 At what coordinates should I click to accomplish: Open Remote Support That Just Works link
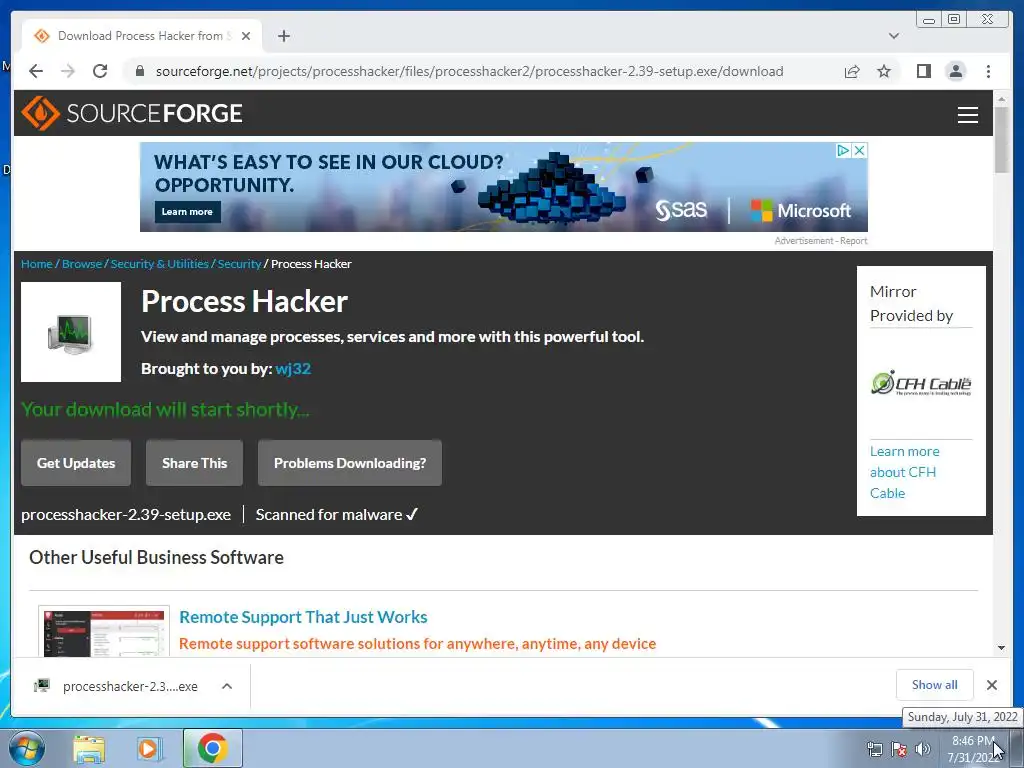click(303, 617)
